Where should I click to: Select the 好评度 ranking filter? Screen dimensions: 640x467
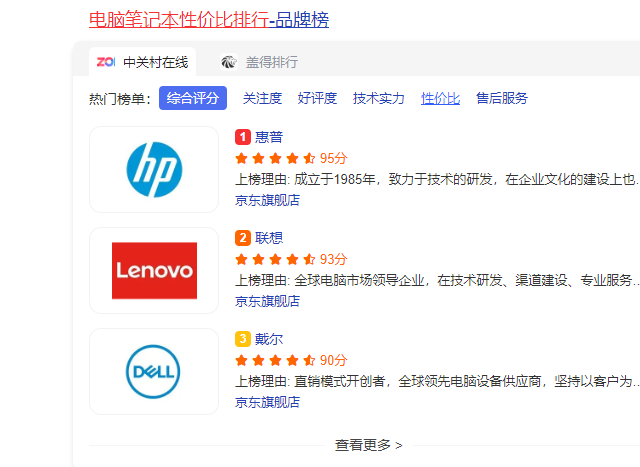(x=317, y=98)
